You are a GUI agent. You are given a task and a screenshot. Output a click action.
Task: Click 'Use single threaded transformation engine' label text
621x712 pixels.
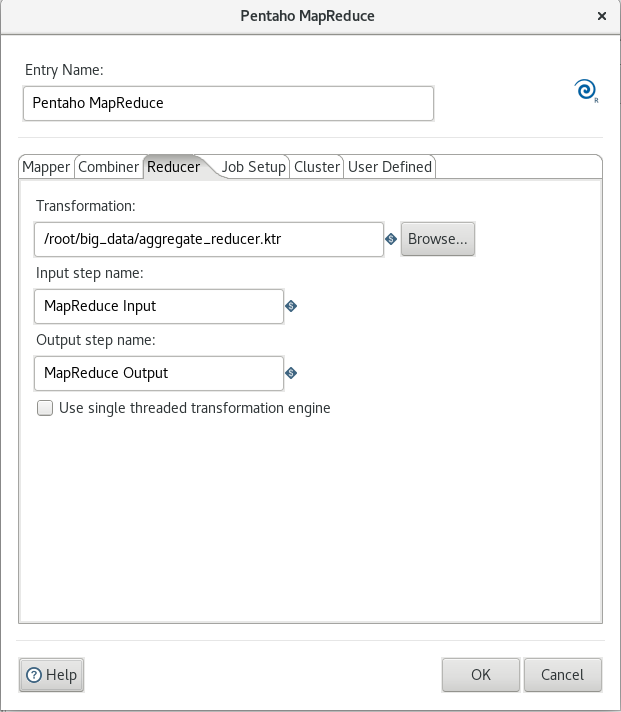pyautogui.click(x=195, y=408)
